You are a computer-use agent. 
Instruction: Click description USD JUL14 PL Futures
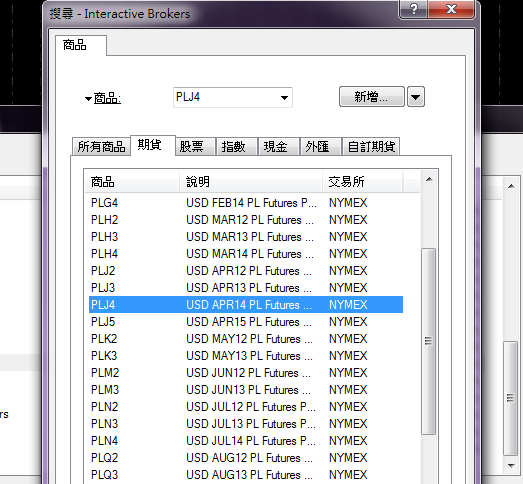tap(251, 441)
